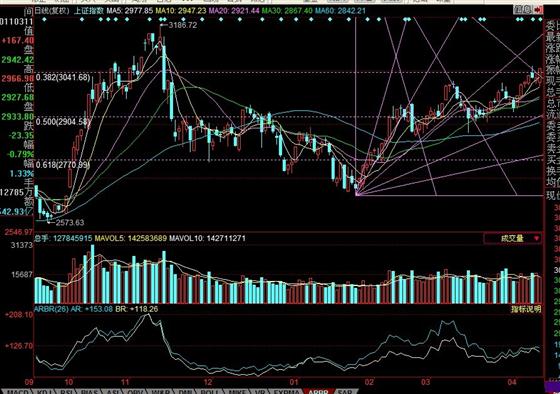The height and width of the screenshot is (394, 560).
Task: Click the MA60: 2842.21 value
Action: [340, 11]
